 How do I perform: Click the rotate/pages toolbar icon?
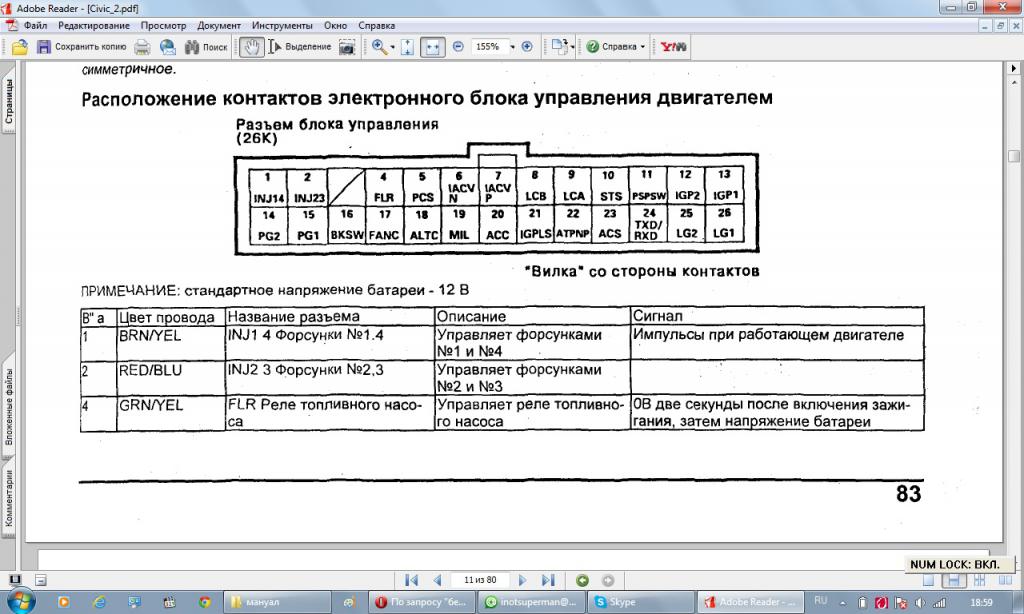coord(559,46)
